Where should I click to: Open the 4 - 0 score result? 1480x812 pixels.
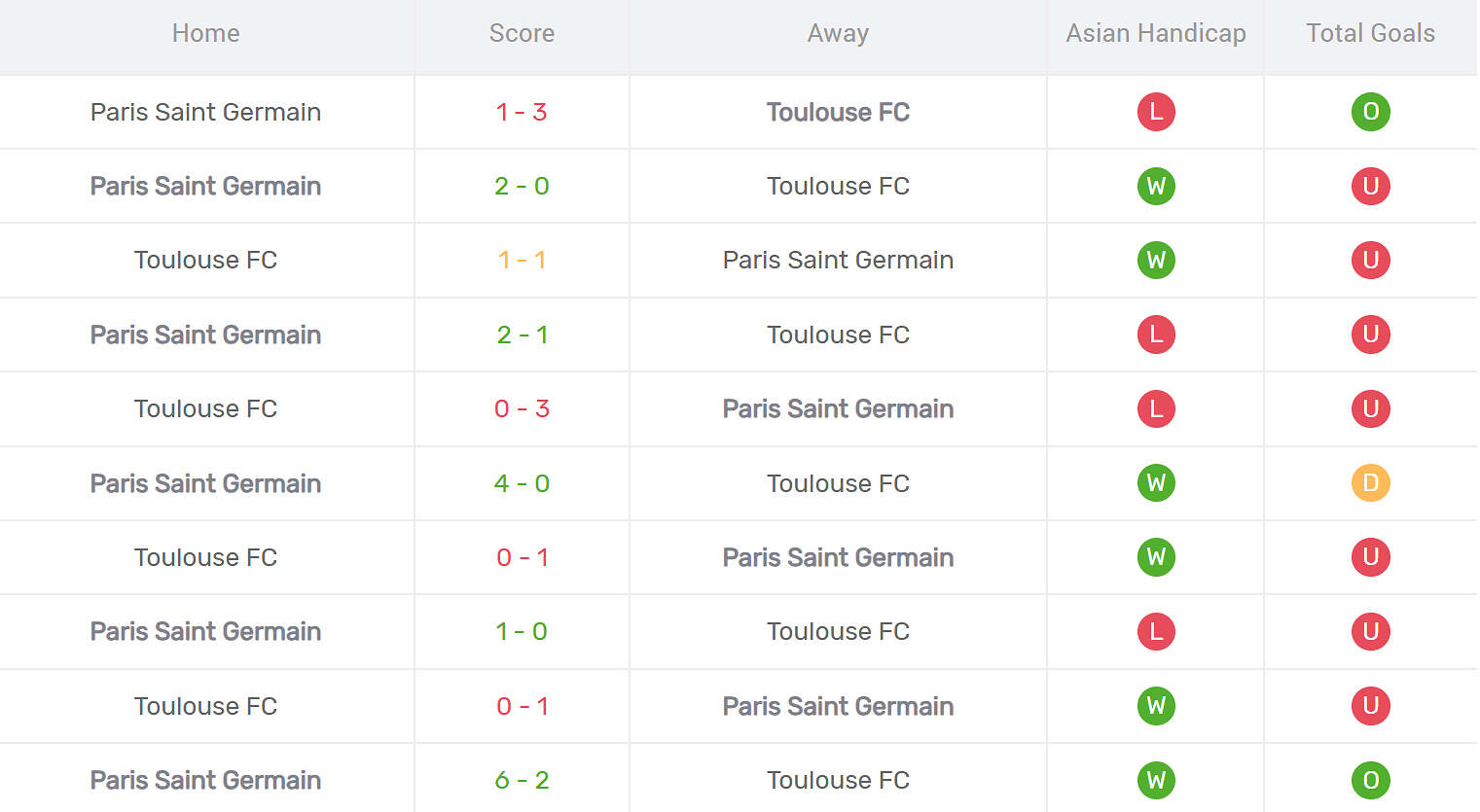(x=522, y=483)
